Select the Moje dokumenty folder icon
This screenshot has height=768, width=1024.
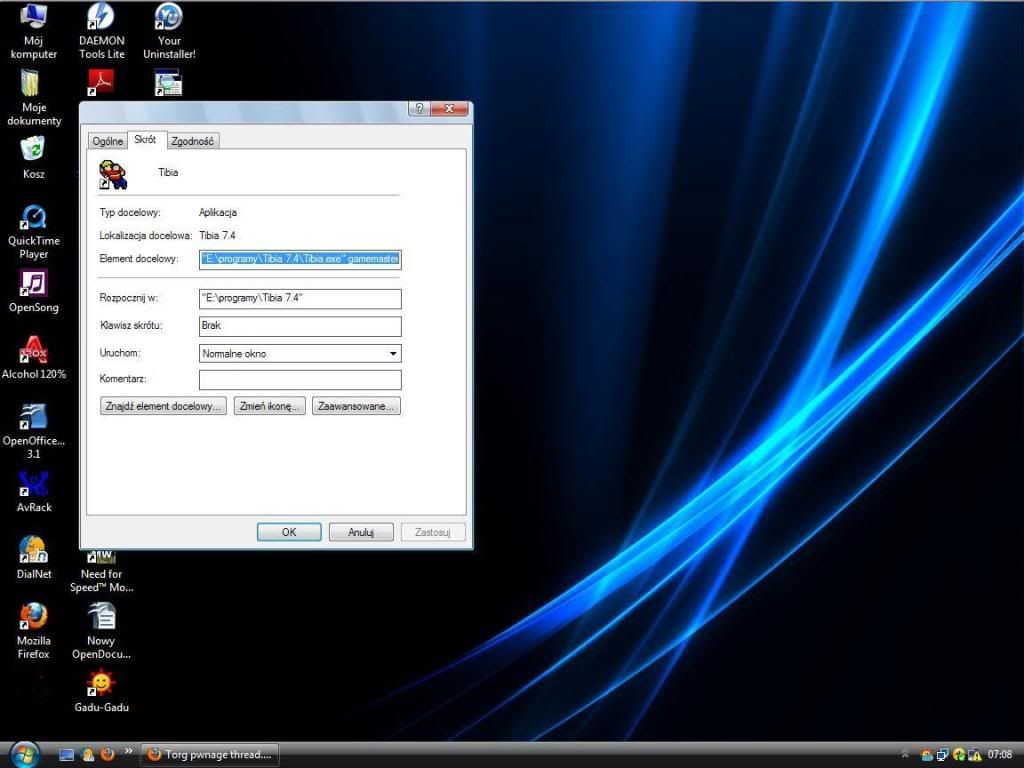coord(33,98)
